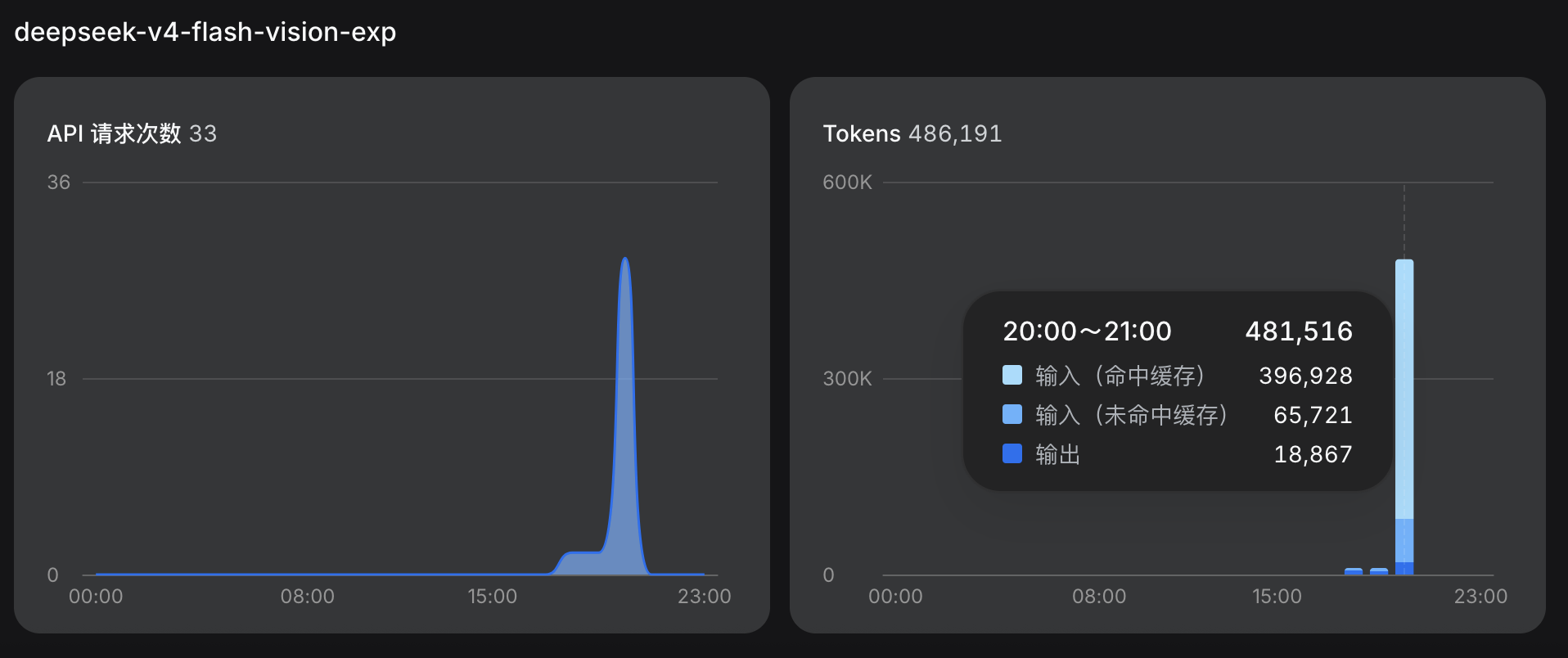Click the 15:00 label on requests chart
This screenshot has width=1568, height=658.
[493, 597]
